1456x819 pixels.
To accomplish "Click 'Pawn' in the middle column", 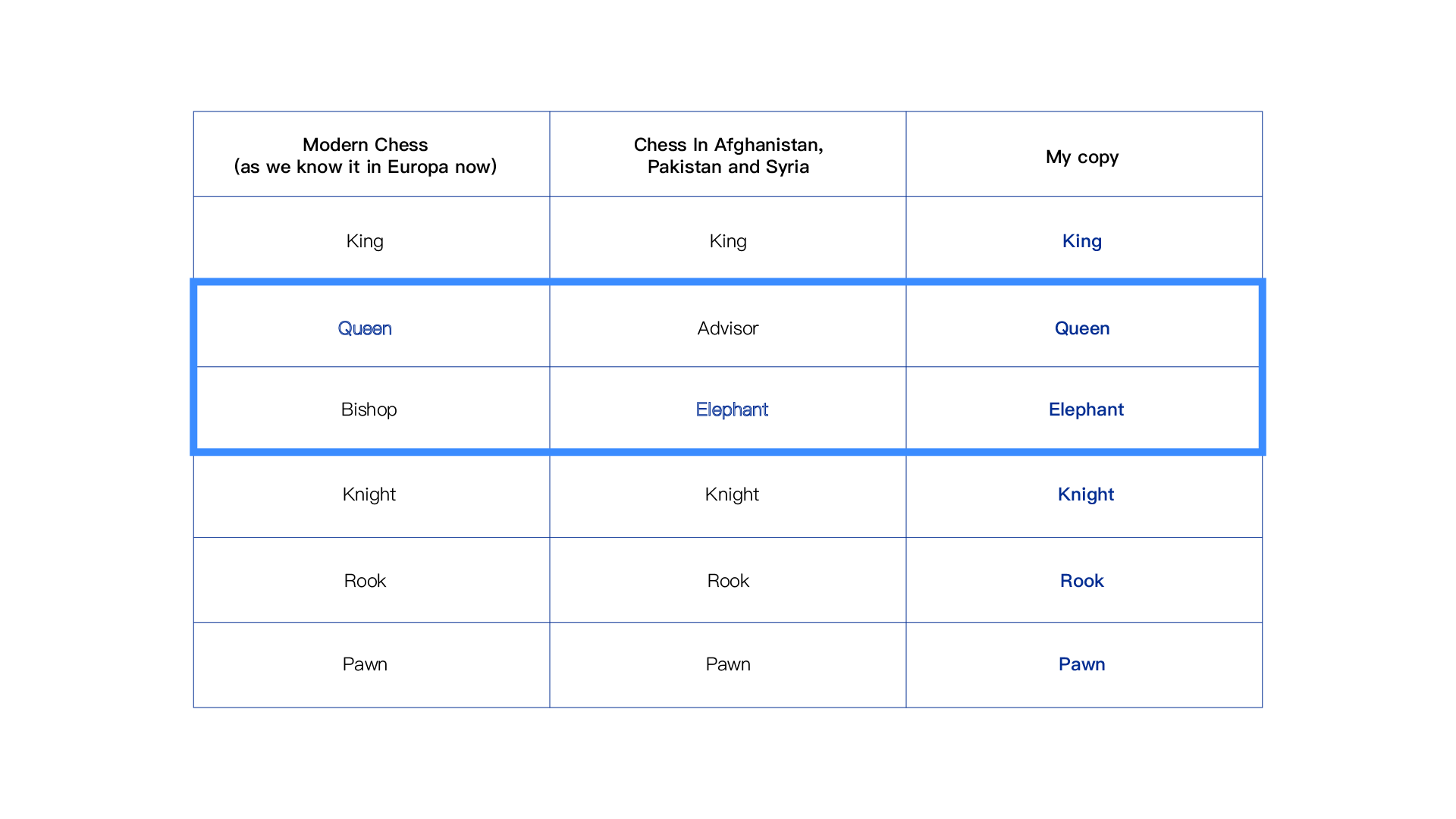I will [728, 664].
